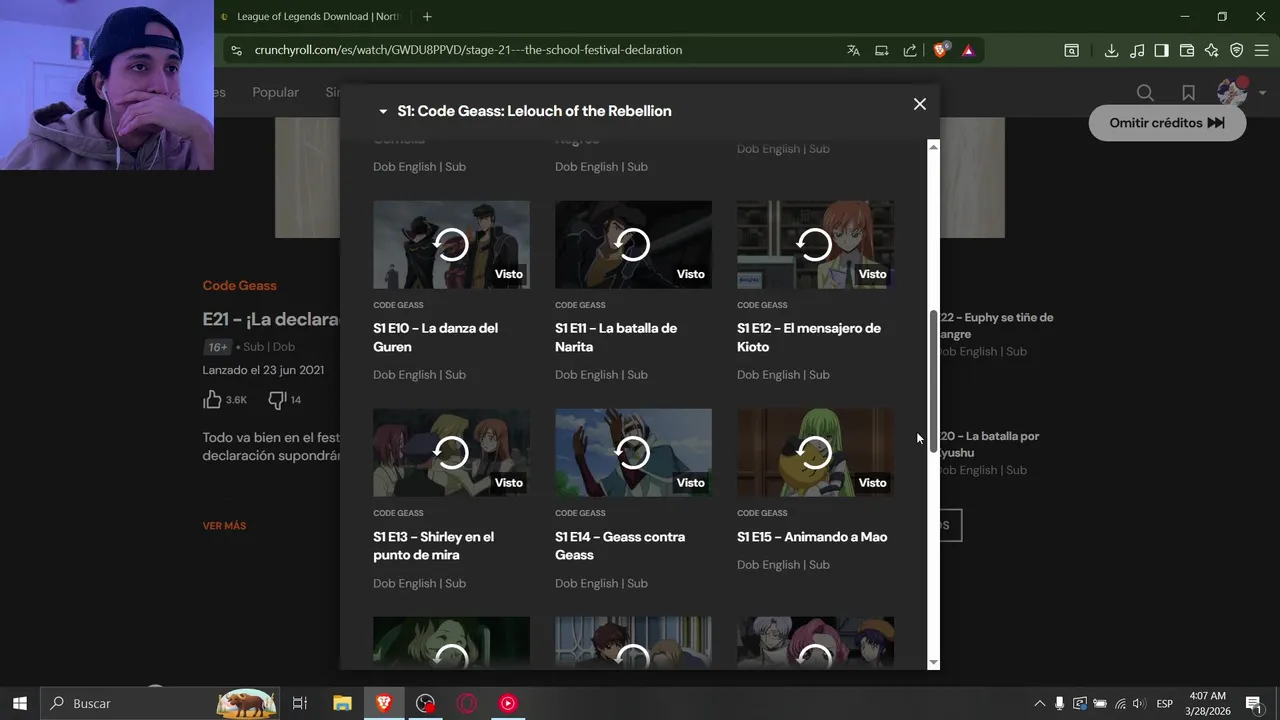Collapse the S1 Code Geass season selector

click(524, 111)
